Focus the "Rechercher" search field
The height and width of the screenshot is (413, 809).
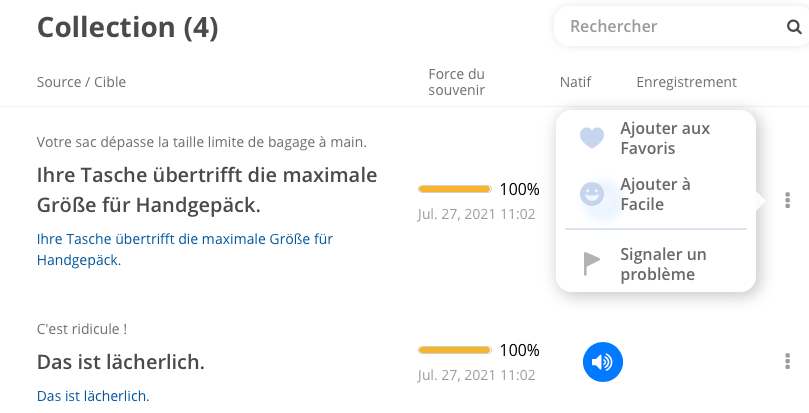(x=665, y=27)
